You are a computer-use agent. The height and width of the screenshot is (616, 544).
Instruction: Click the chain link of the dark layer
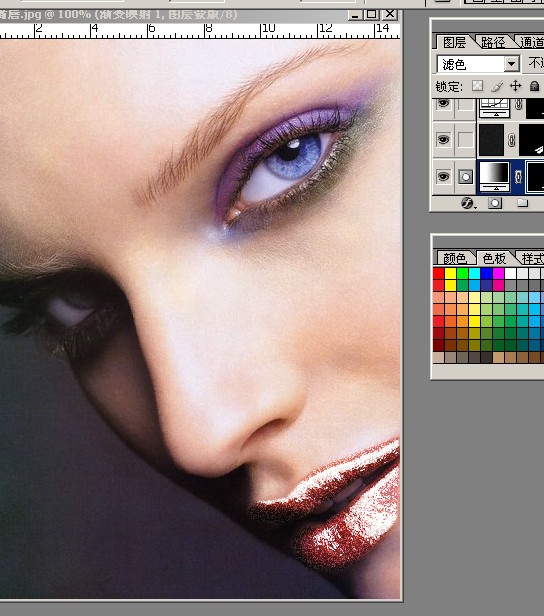coord(511,140)
